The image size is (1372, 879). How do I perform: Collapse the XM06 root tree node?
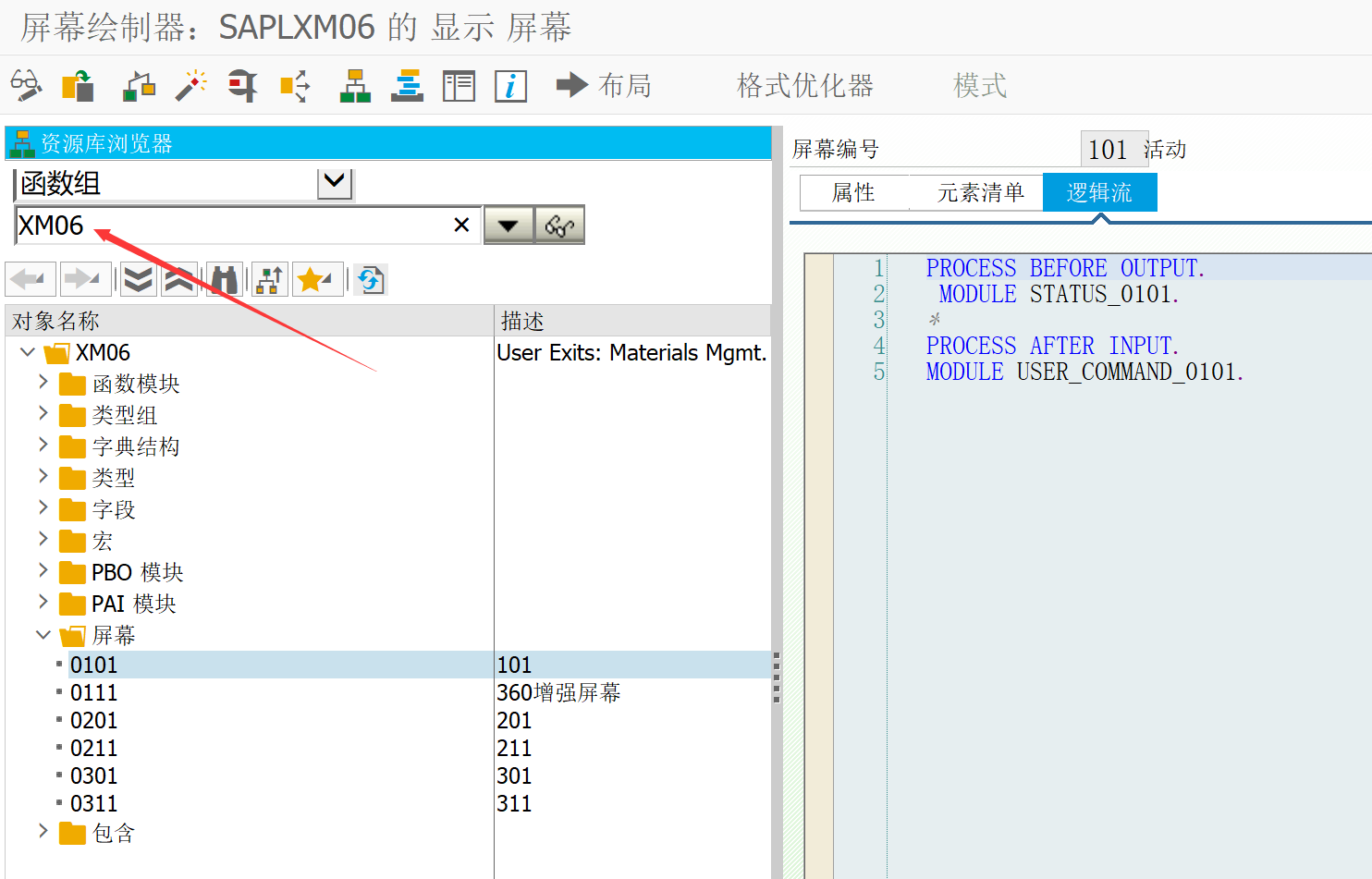27,352
